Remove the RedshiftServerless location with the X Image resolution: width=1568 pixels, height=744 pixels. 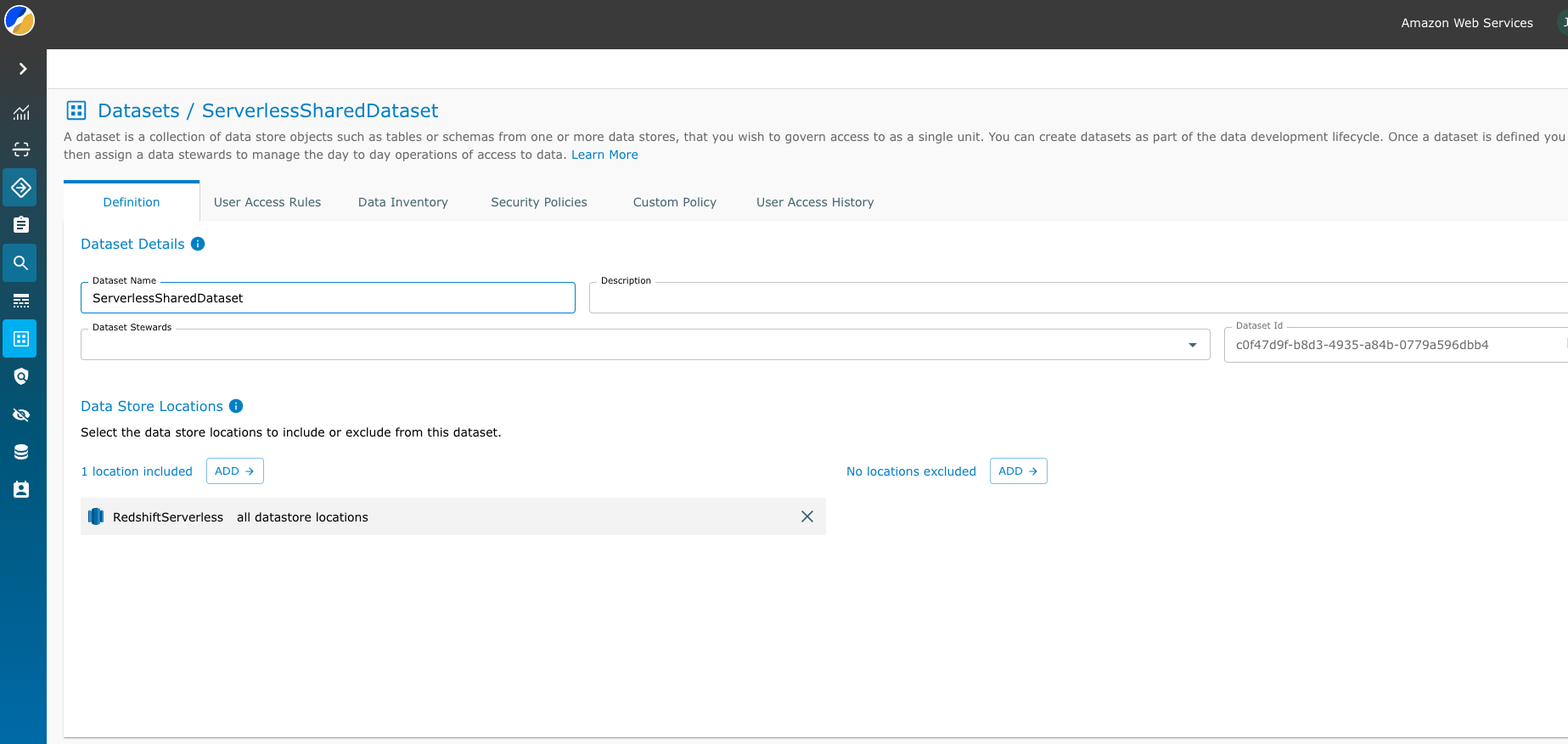pos(807,516)
